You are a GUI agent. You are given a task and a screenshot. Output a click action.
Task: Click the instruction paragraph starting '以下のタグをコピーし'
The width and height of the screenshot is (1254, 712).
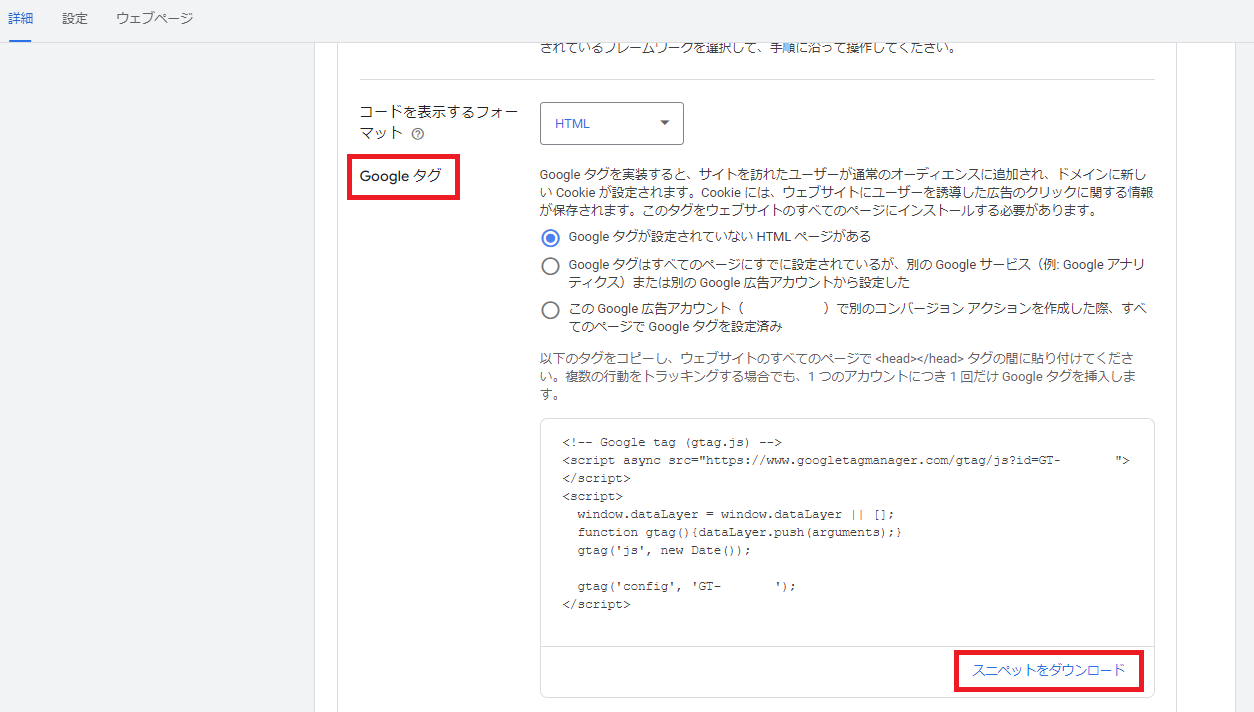coord(836,376)
